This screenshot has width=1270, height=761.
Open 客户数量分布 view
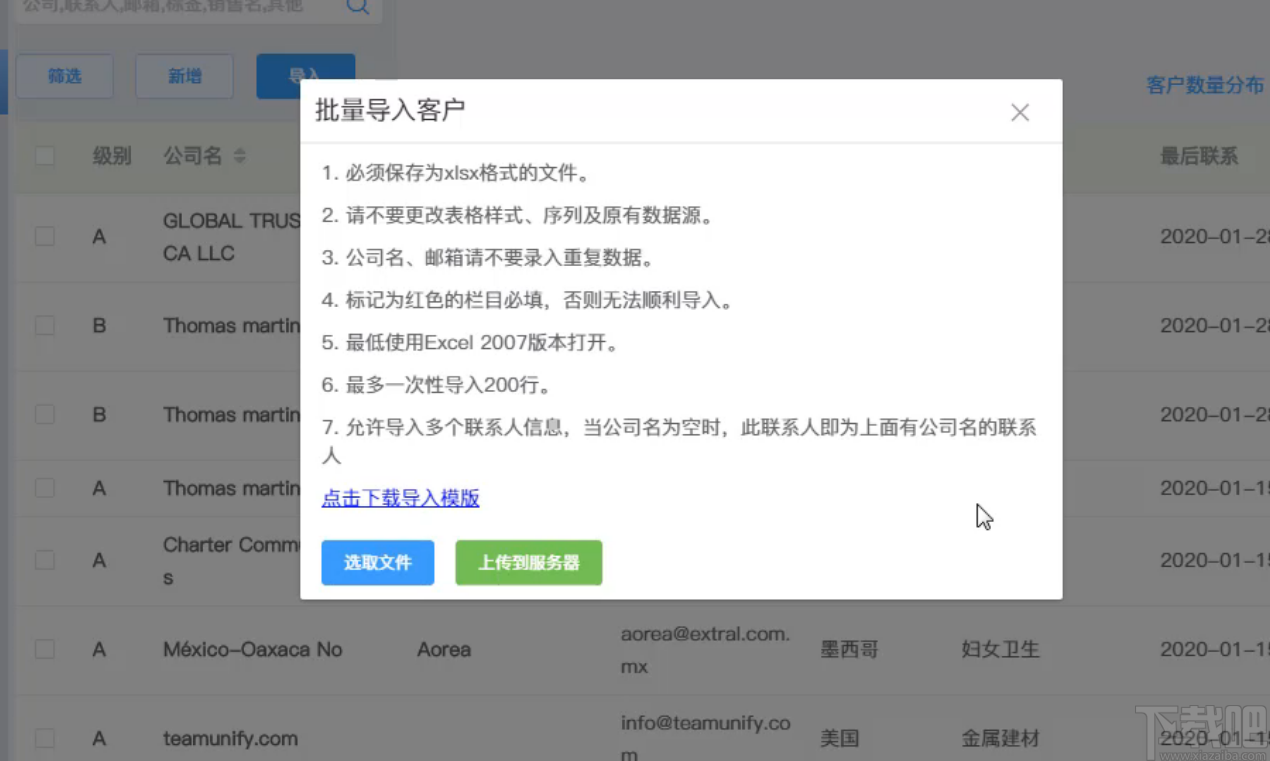click(x=1204, y=86)
